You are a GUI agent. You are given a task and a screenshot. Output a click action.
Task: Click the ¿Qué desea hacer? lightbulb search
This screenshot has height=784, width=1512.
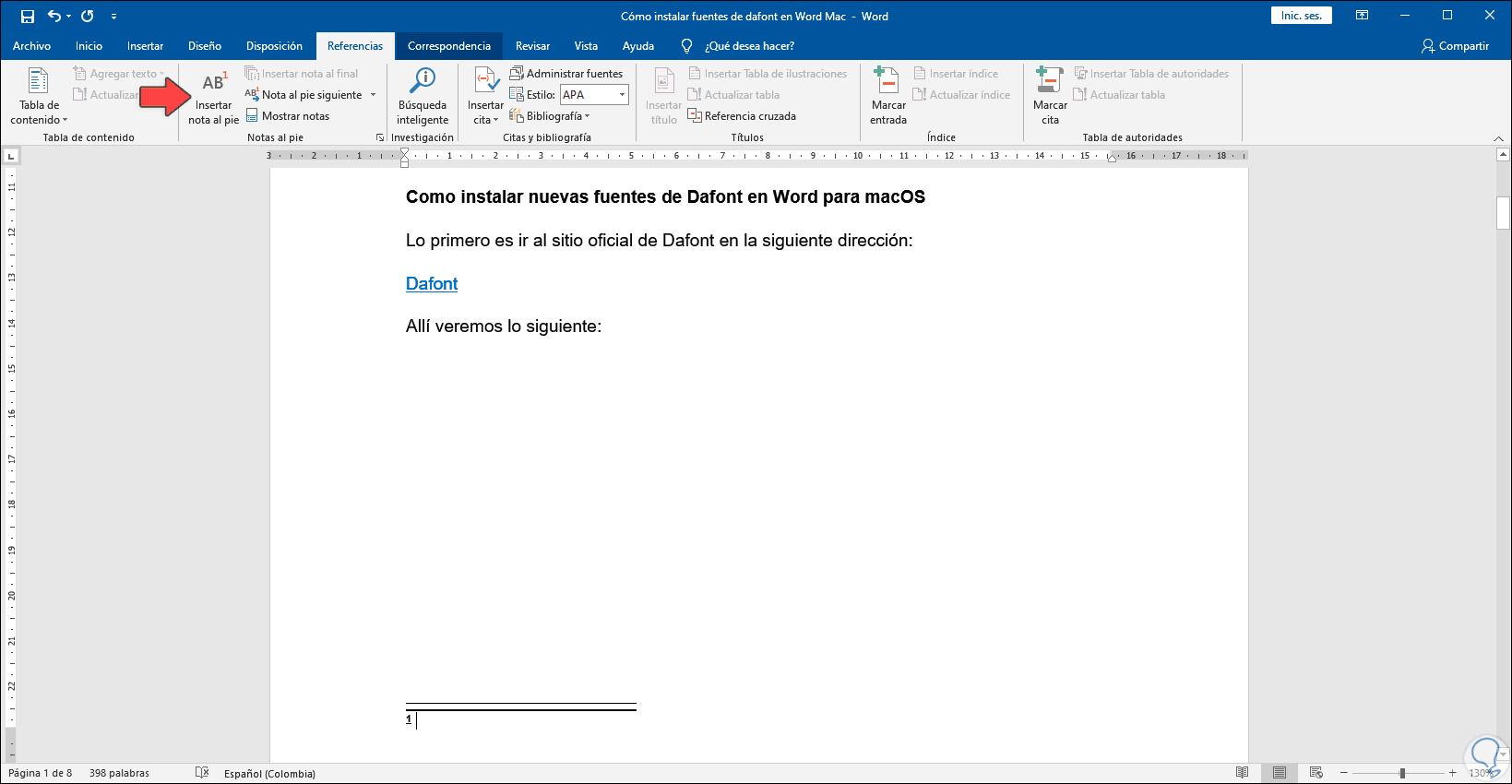click(738, 46)
